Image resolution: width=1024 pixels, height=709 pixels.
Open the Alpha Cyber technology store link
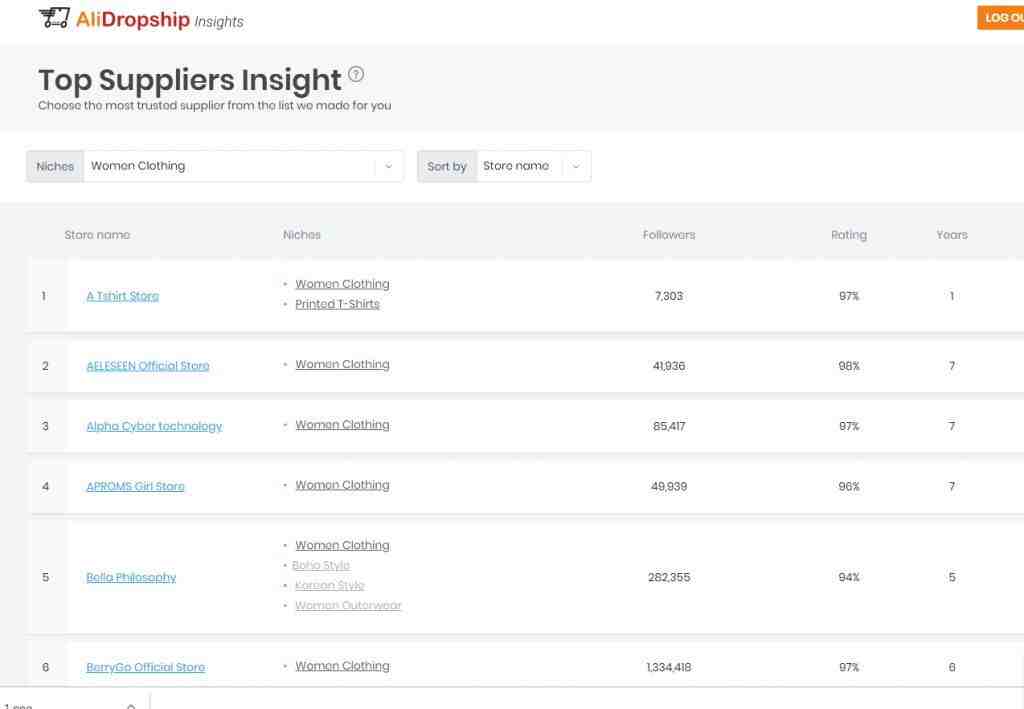(154, 426)
